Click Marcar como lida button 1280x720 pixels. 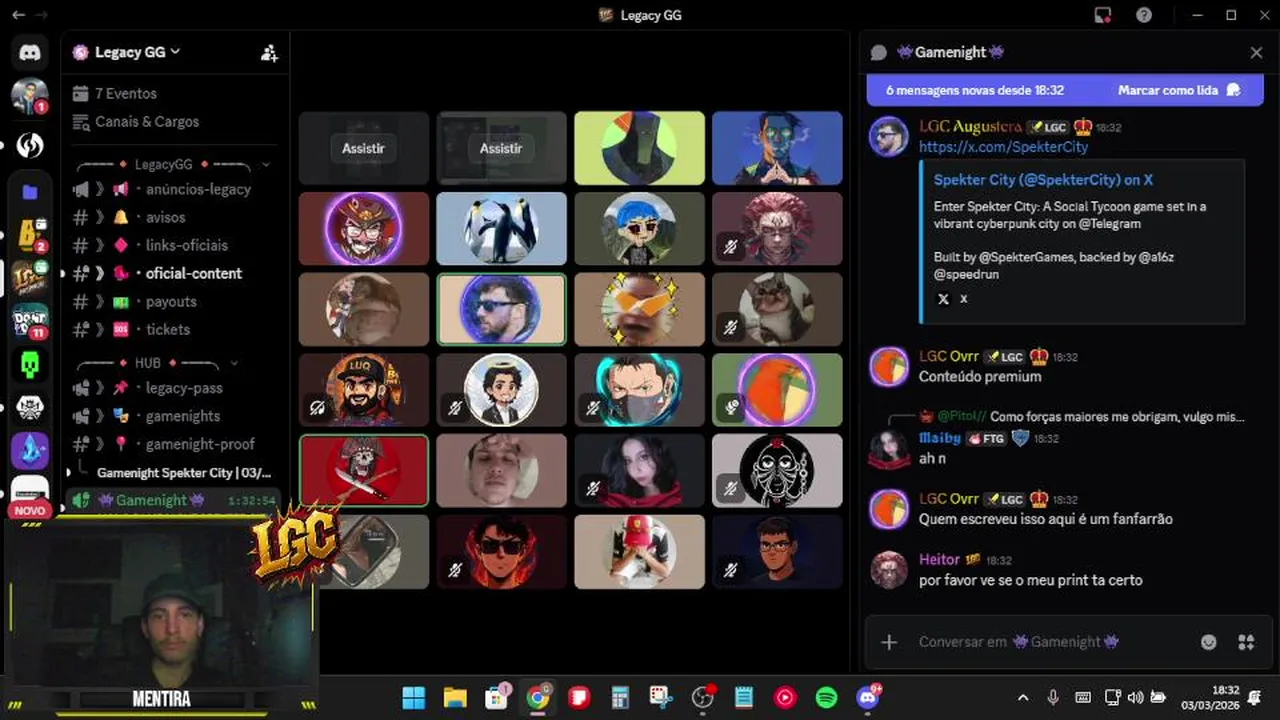[x=1178, y=90]
